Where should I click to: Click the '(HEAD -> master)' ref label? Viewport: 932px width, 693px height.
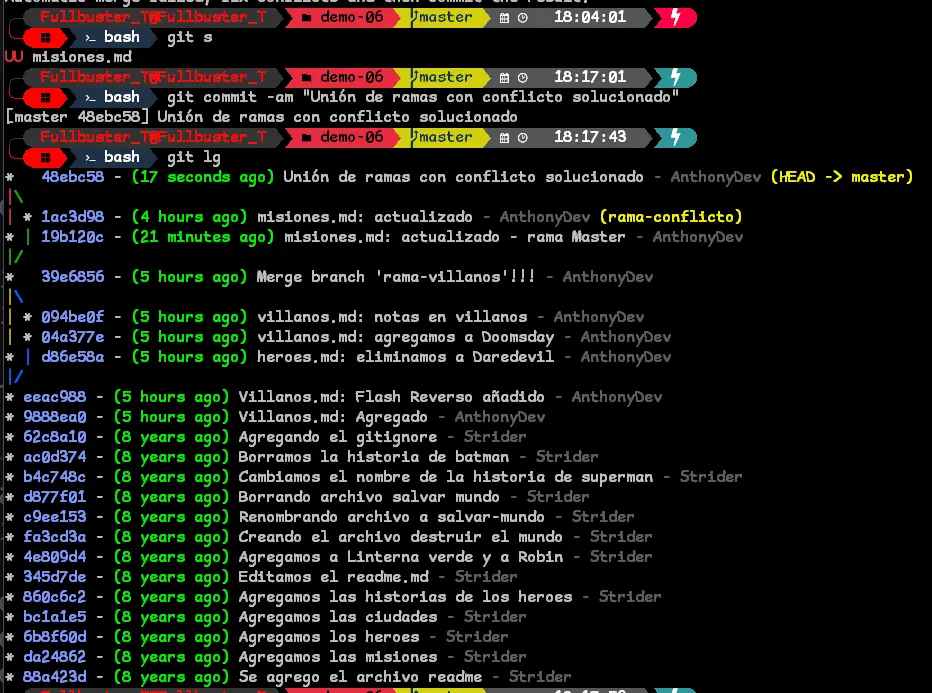click(841, 177)
